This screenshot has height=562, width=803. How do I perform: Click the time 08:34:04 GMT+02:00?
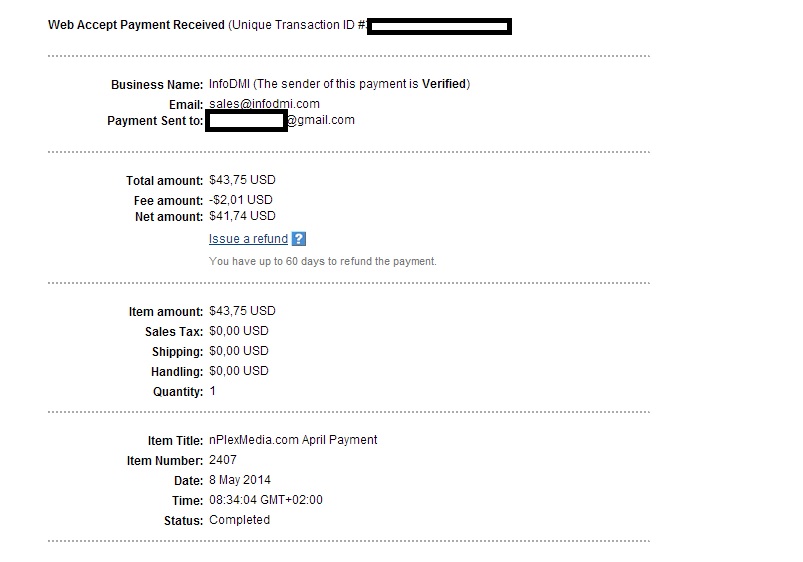coord(266,500)
